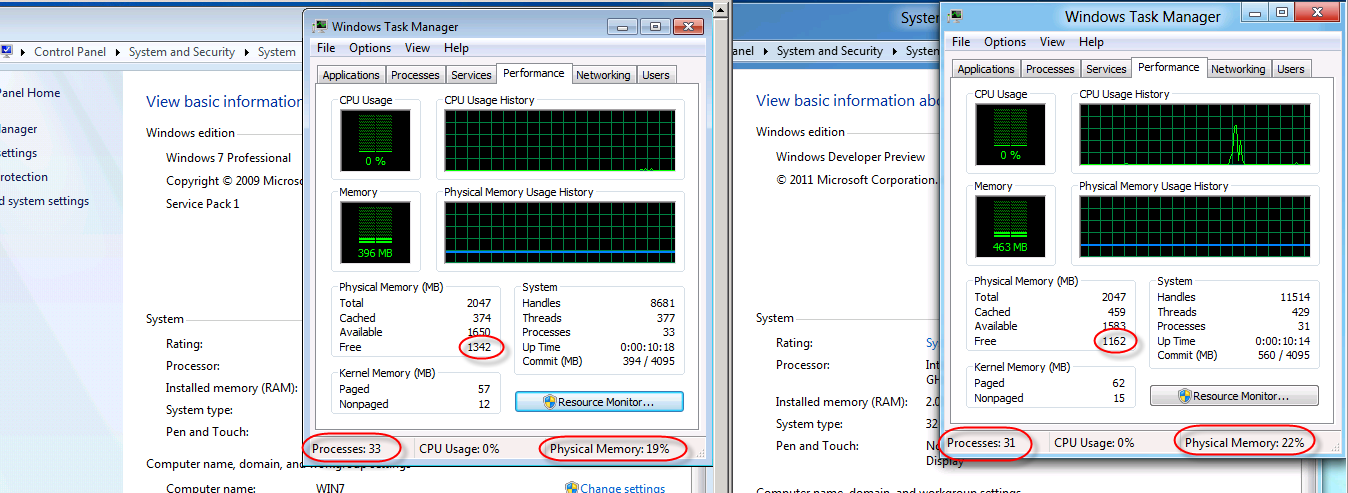Click shield icon on right Resource Monitor button
Screen dimensions: 1348x493
[1185, 396]
